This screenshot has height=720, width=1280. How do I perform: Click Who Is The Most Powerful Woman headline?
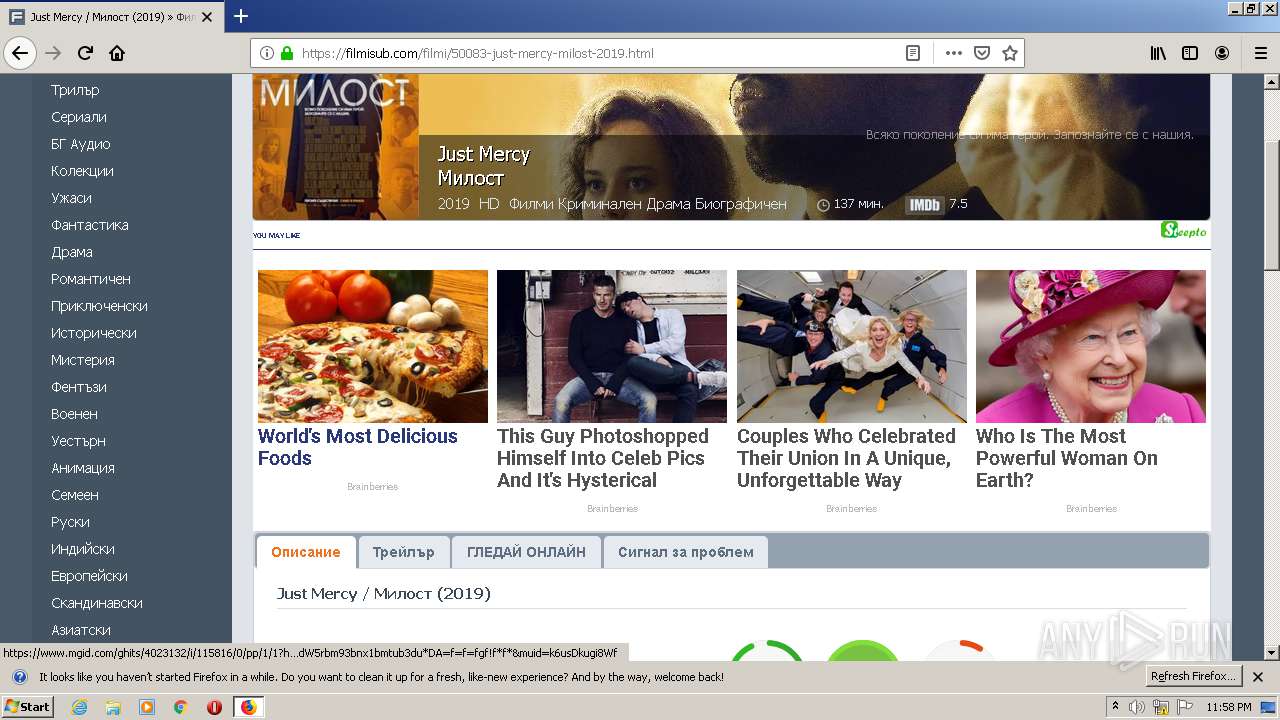pyautogui.click(x=1067, y=458)
